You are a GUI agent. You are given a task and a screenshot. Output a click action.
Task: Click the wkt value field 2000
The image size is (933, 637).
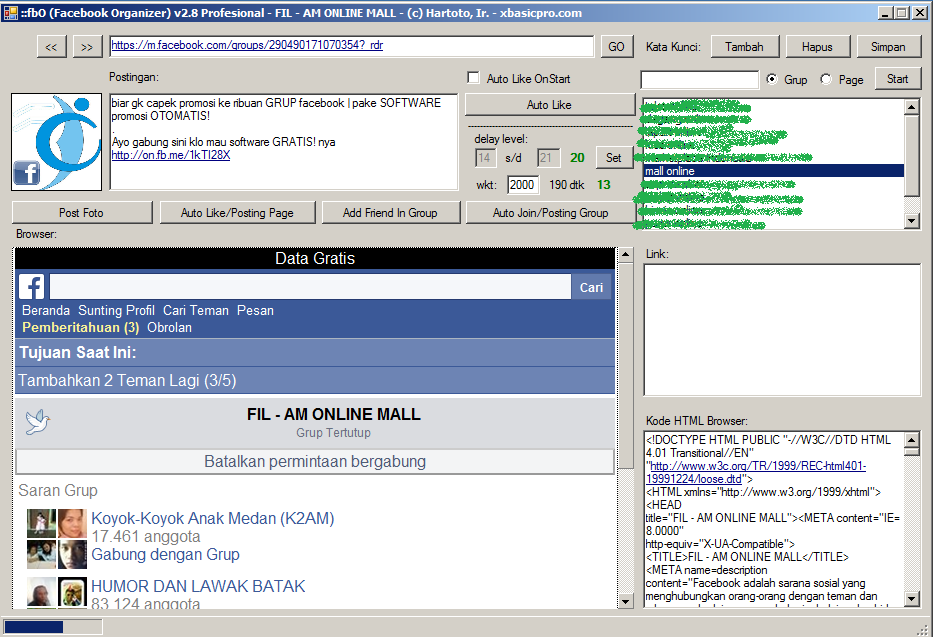point(522,184)
